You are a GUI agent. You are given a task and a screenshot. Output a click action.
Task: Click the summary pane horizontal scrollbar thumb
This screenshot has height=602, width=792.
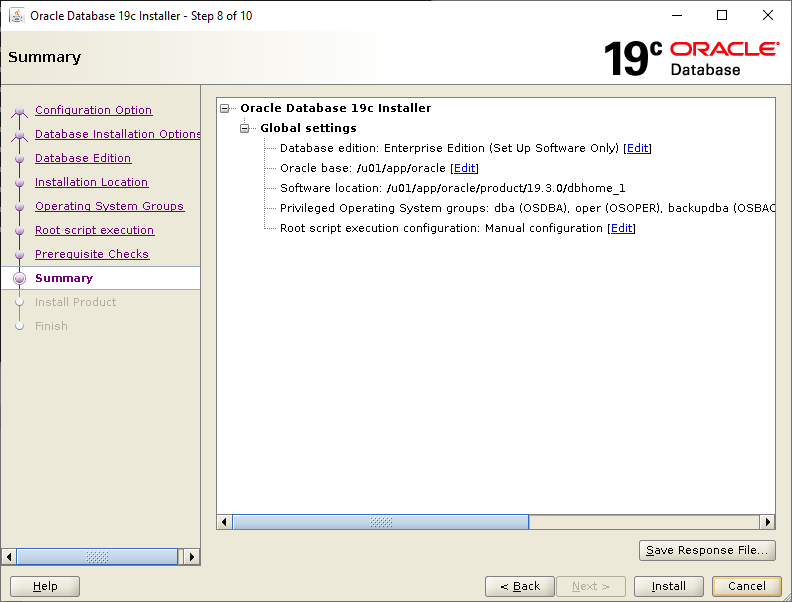381,522
